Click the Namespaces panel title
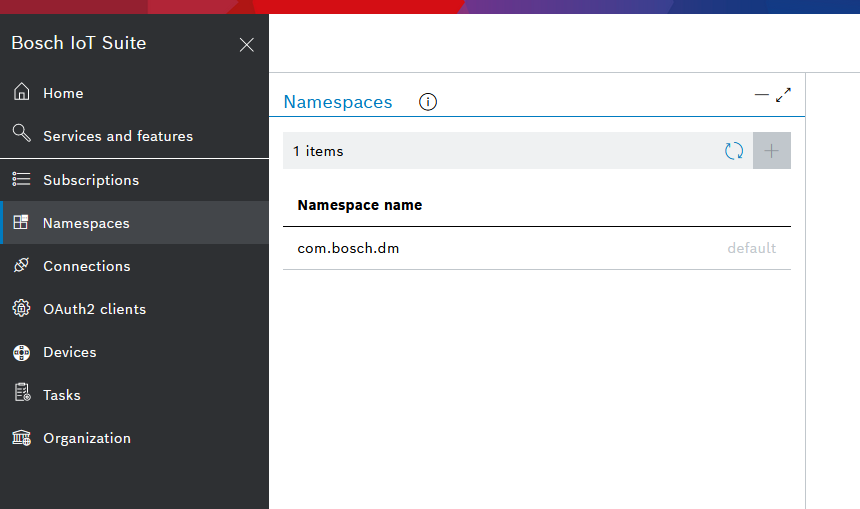Image resolution: width=860 pixels, height=509 pixels. 338,102
